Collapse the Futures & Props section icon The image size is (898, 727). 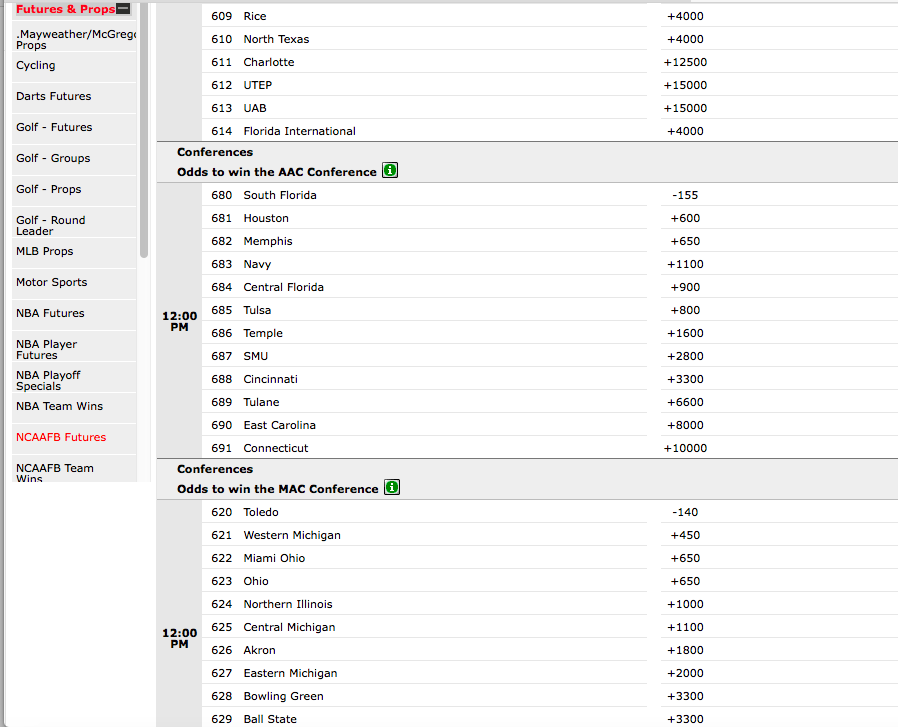pos(123,9)
